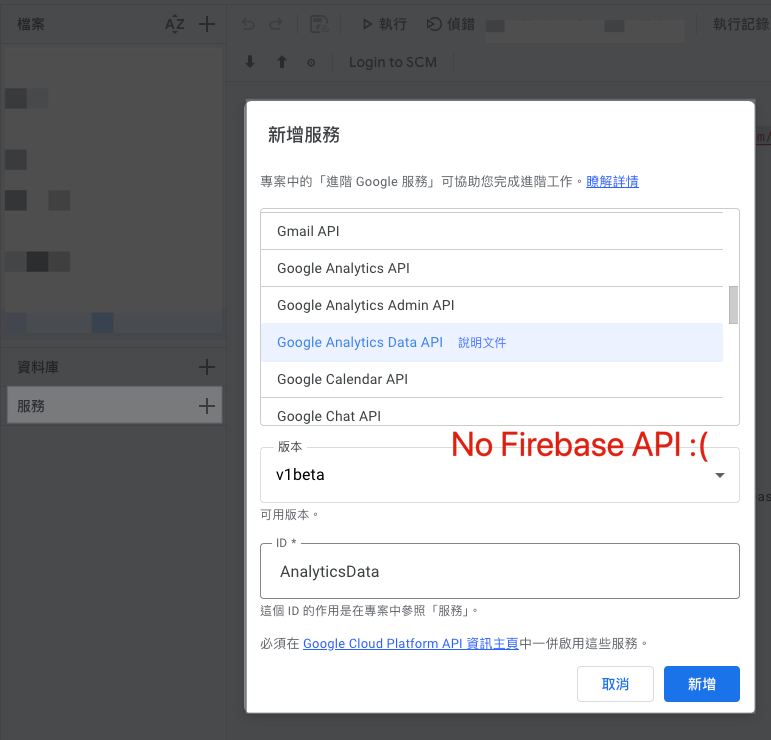Click the up arrow push icon
Image resolution: width=771 pixels, height=740 pixels.
coord(281,62)
